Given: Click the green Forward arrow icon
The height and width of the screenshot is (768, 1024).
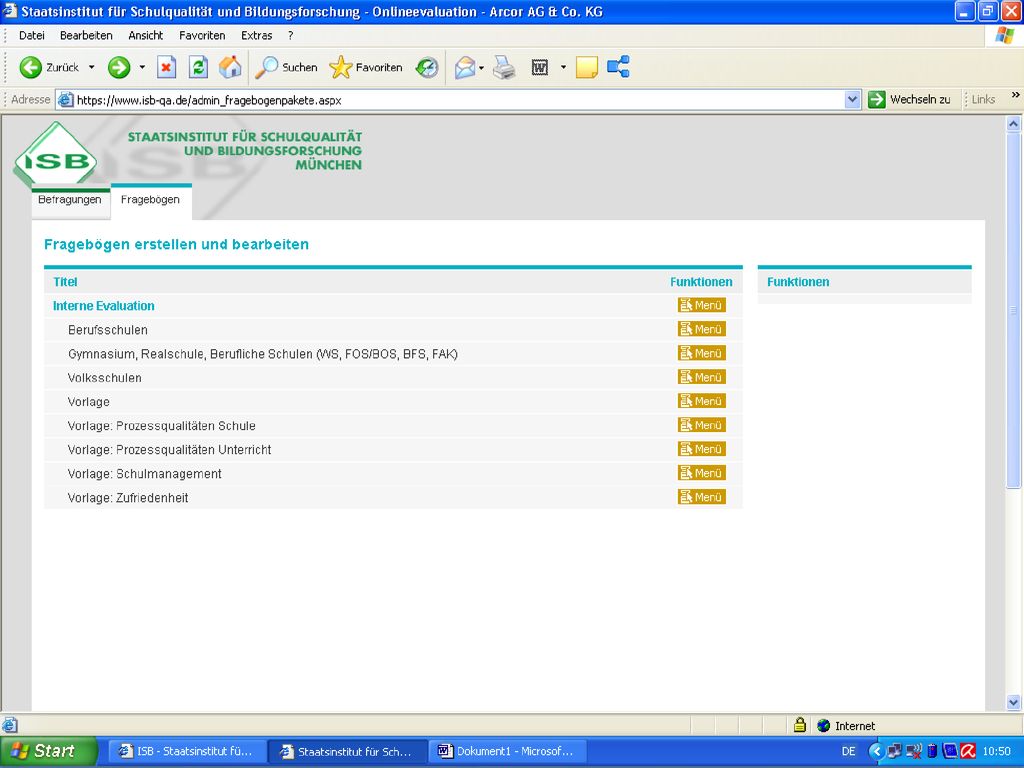Looking at the screenshot, I should 119,67.
